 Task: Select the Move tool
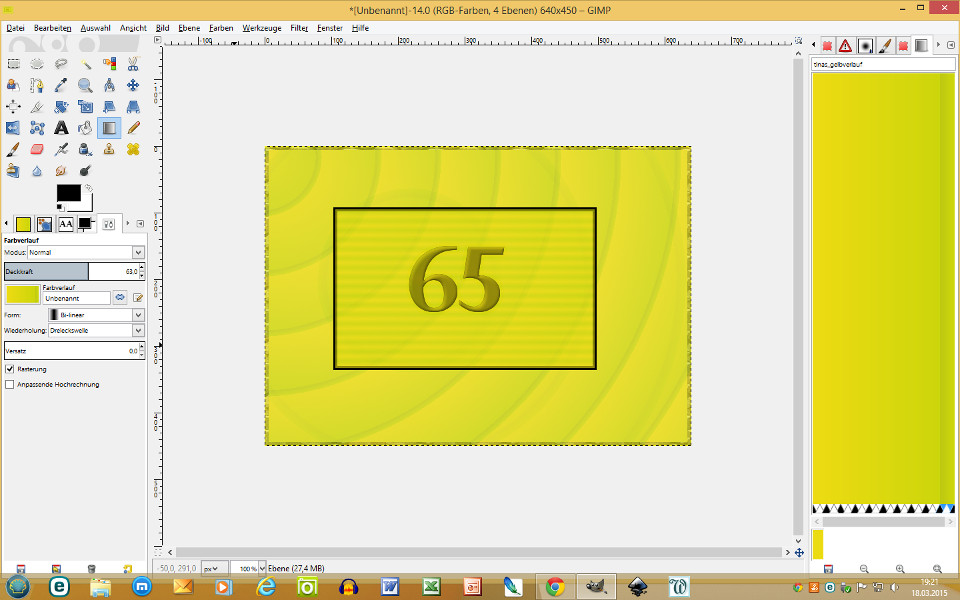pyautogui.click(x=133, y=85)
